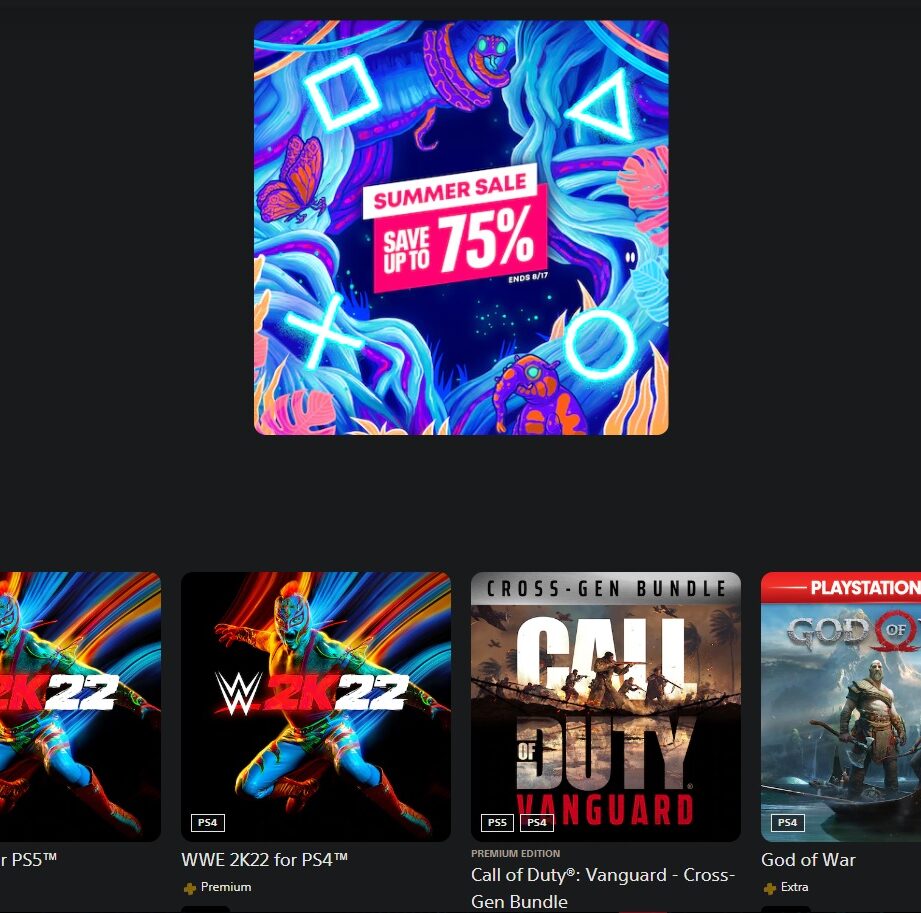The image size is (921, 913).
Task: Open WWE 2K22 for PS4 title link
Action: (x=264, y=860)
